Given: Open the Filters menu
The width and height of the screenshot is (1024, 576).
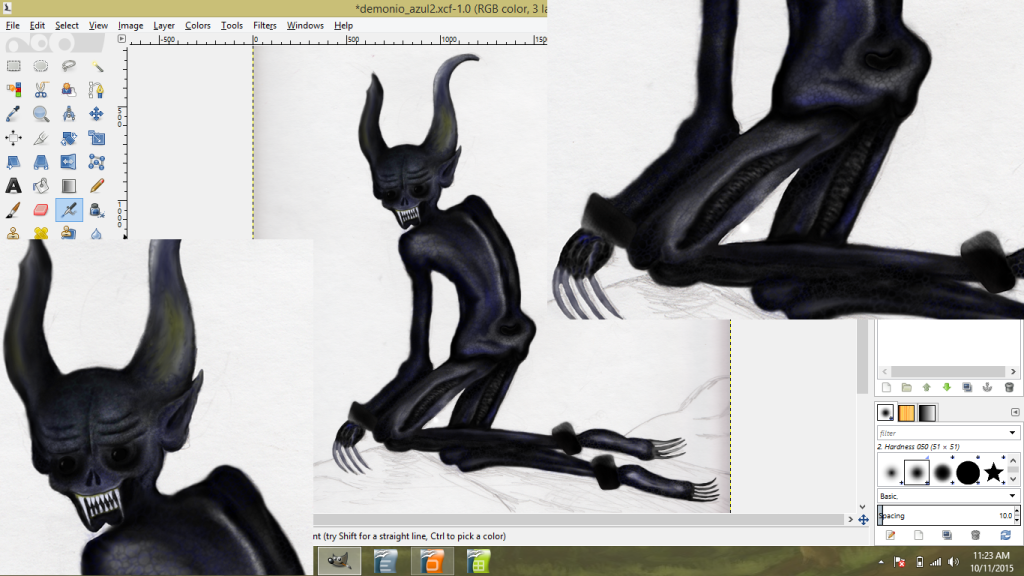Looking at the screenshot, I should click(265, 25).
